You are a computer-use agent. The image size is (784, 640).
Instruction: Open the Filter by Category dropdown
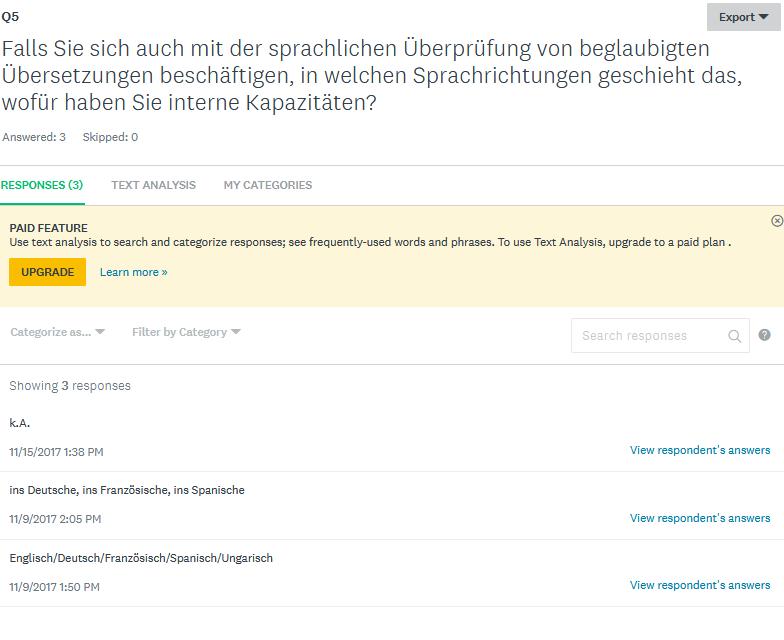(186, 332)
